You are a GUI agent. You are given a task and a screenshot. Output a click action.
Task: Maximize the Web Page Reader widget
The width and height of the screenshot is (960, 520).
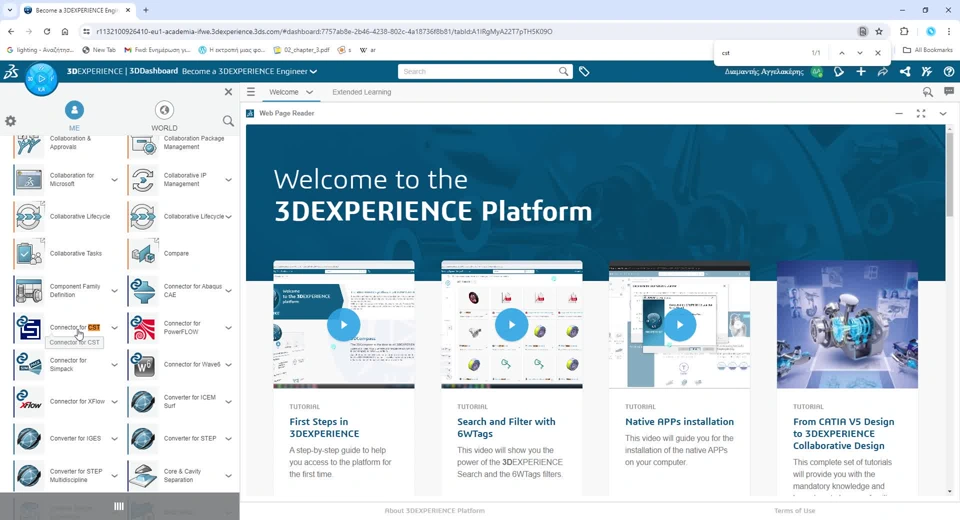921,113
